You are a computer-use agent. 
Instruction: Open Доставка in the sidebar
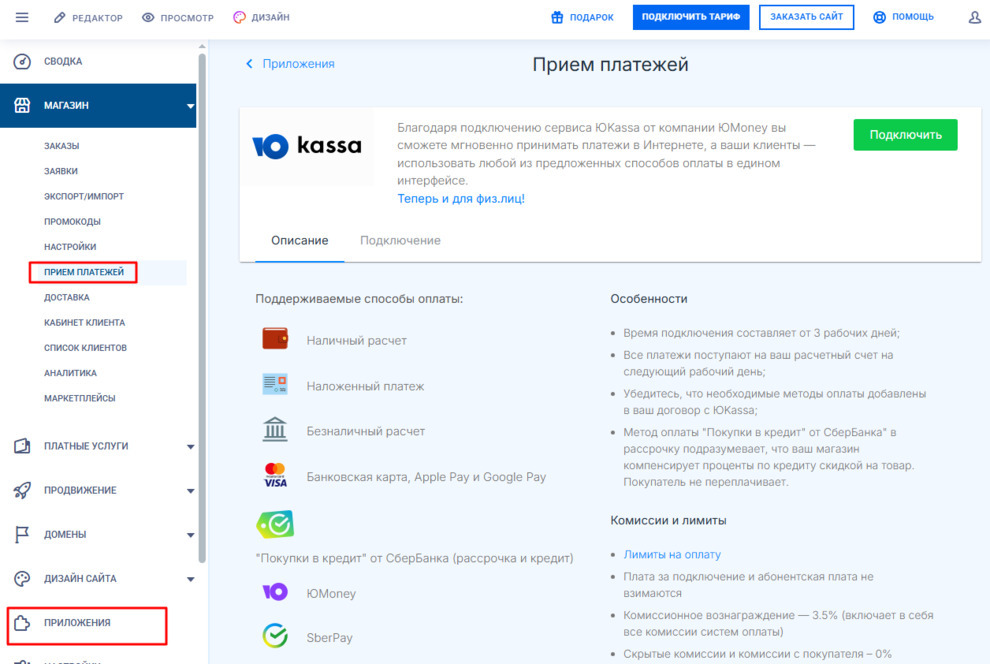pyautogui.click(x=67, y=297)
